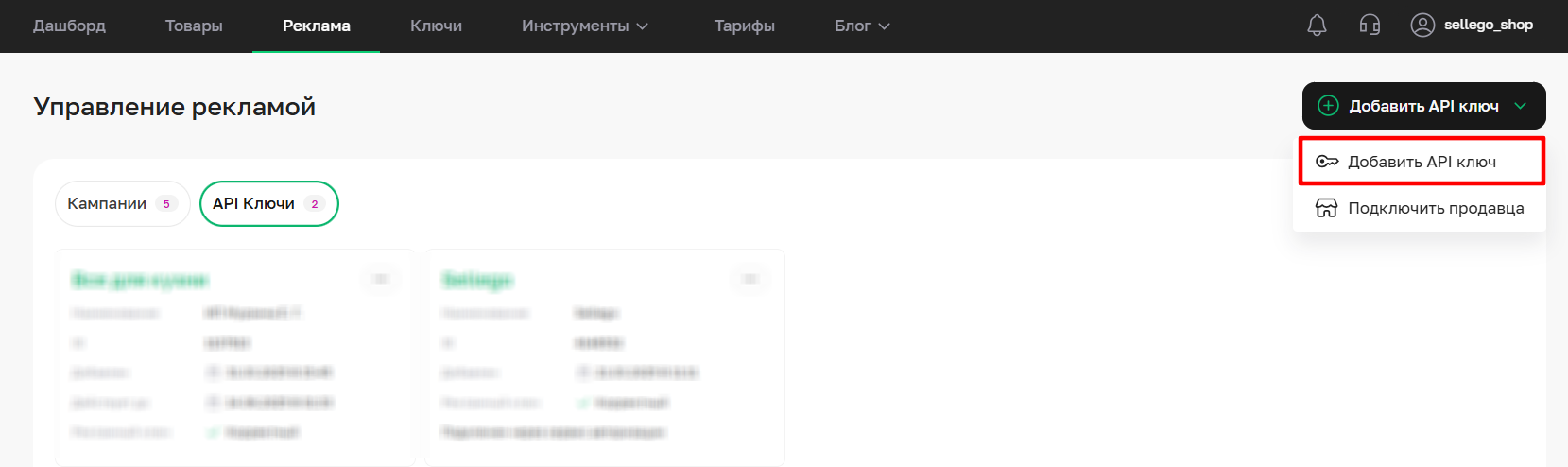1568x467 pixels.
Task: Click the sellego_shop account name
Action: click(x=1488, y=26)
